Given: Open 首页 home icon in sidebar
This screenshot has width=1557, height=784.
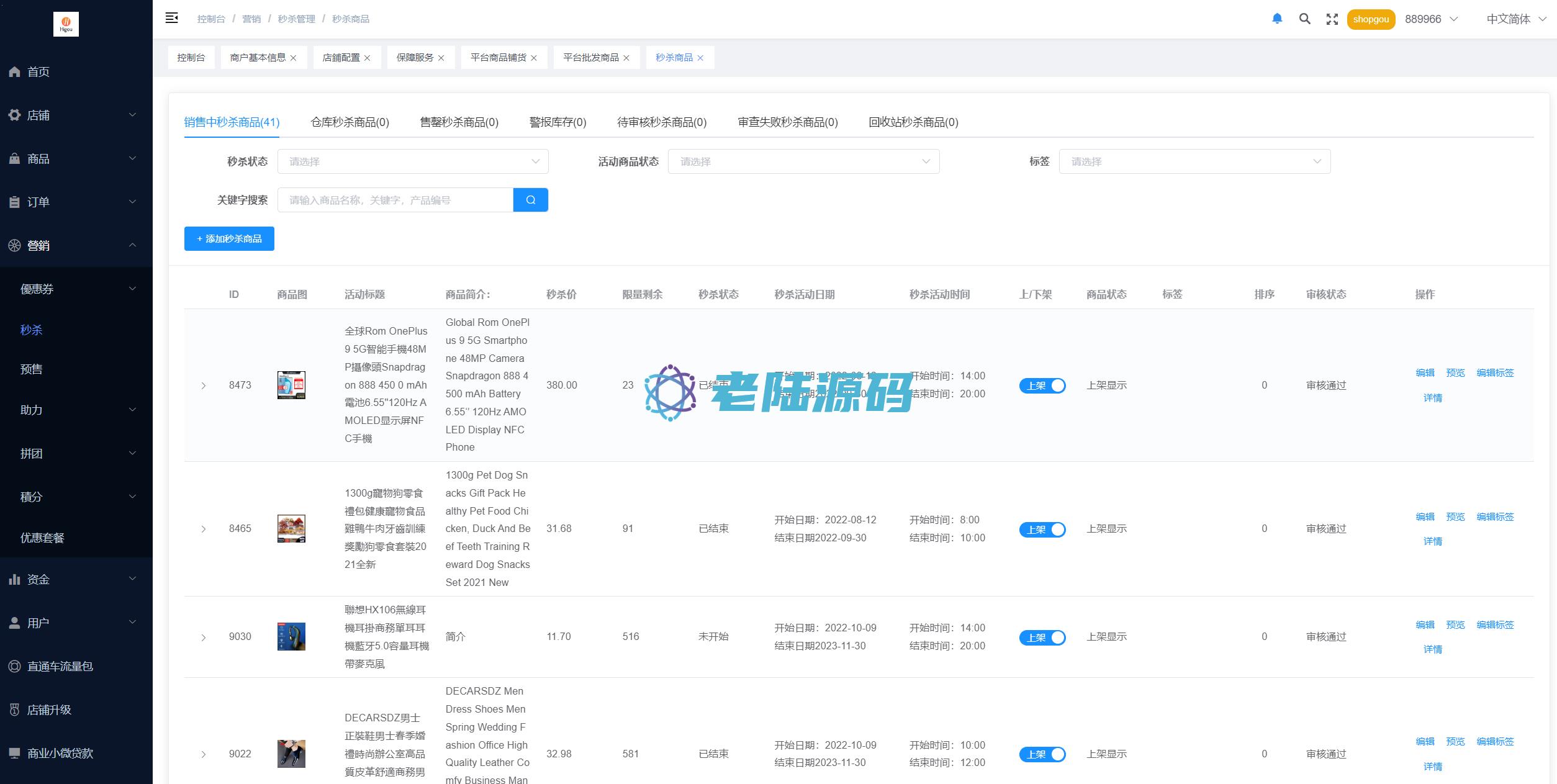Looking at the screenshot, I should [15, 72].
